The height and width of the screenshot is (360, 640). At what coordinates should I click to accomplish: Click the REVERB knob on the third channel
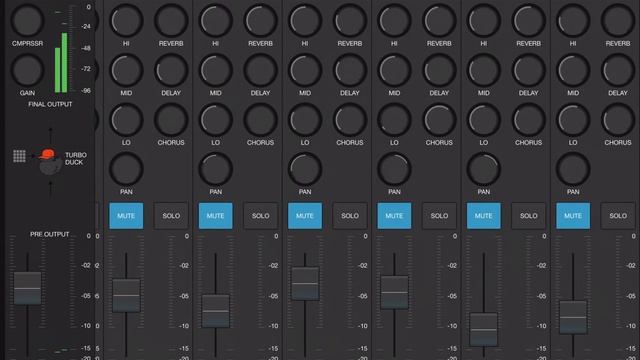pyautogui.click(x=350, y=20)
